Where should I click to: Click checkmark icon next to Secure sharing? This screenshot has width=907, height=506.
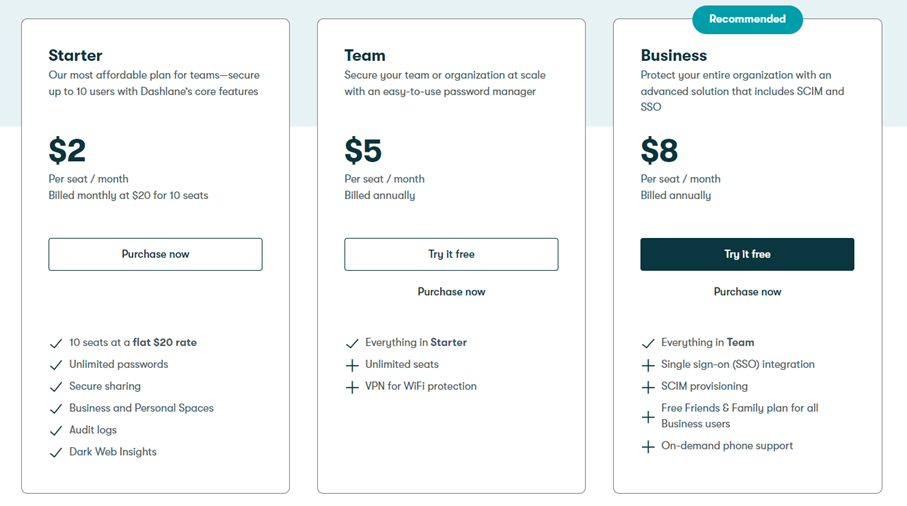click(56, 387)
